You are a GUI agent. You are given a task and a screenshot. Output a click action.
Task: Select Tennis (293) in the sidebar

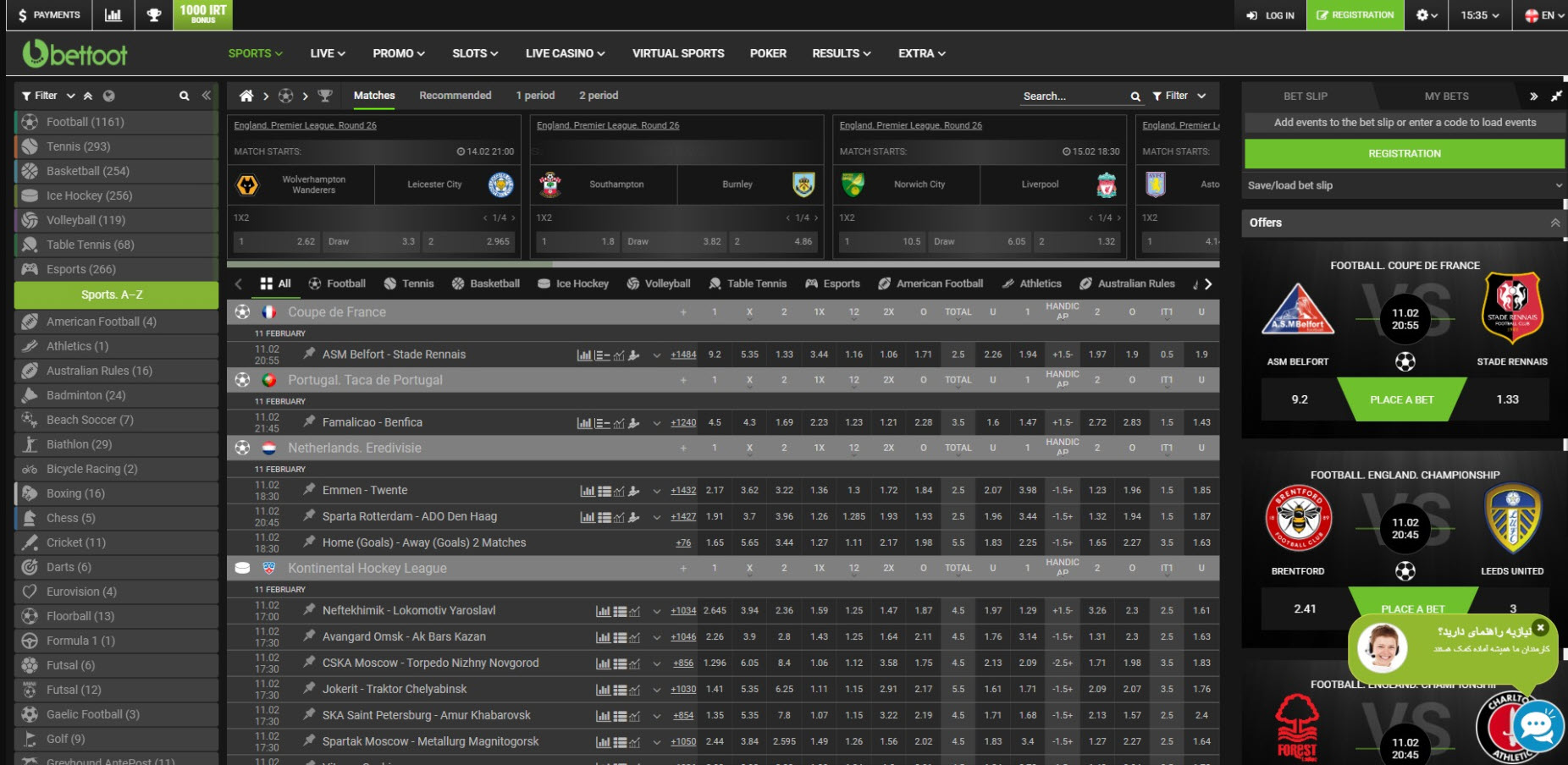point(117,146)
